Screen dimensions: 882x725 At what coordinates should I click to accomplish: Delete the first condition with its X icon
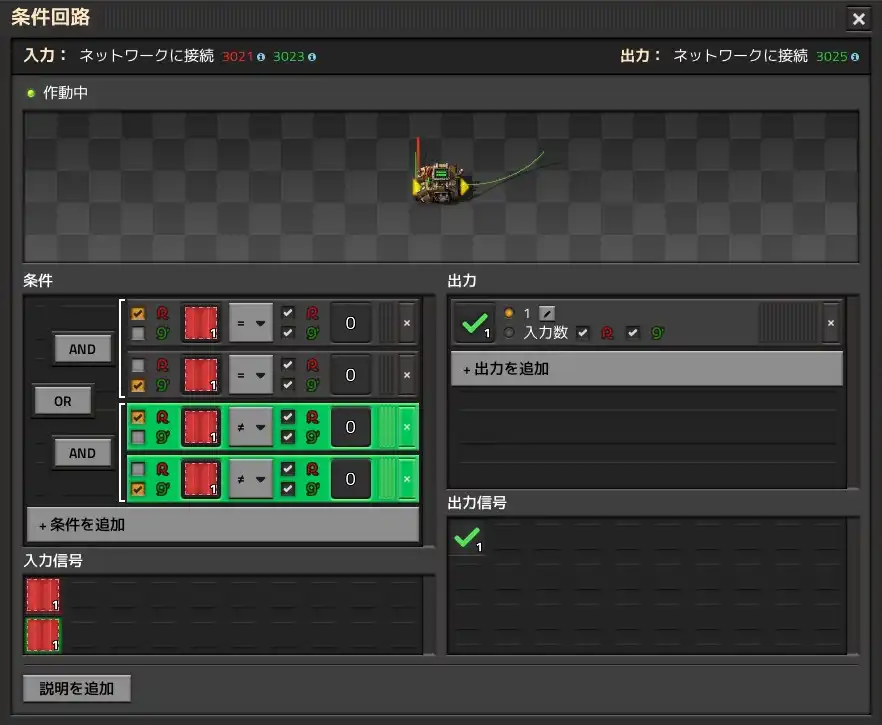click(x=406, y=322)
